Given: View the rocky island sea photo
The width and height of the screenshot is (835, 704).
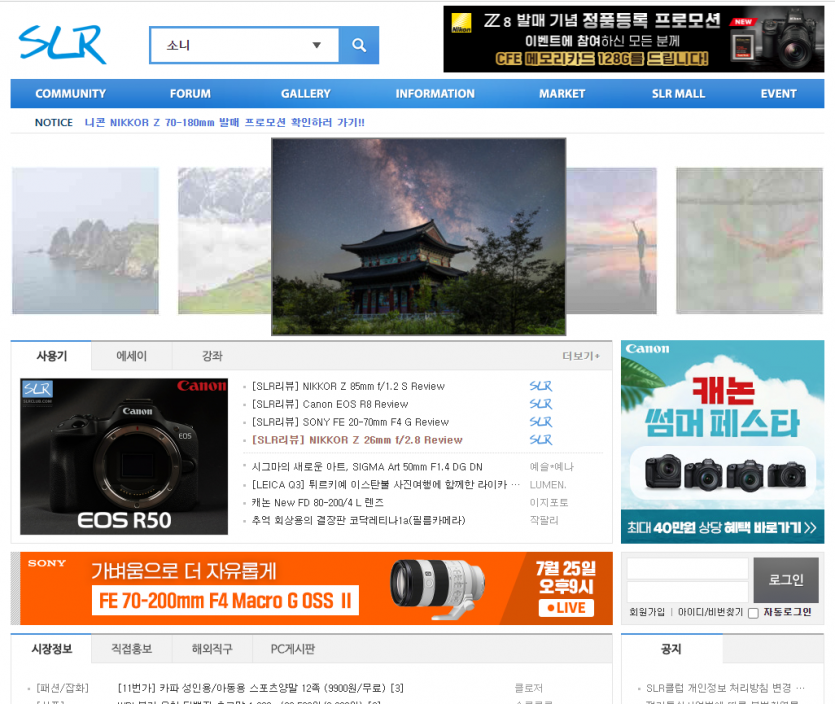Looking at the screenshot, I should (85, 241).
